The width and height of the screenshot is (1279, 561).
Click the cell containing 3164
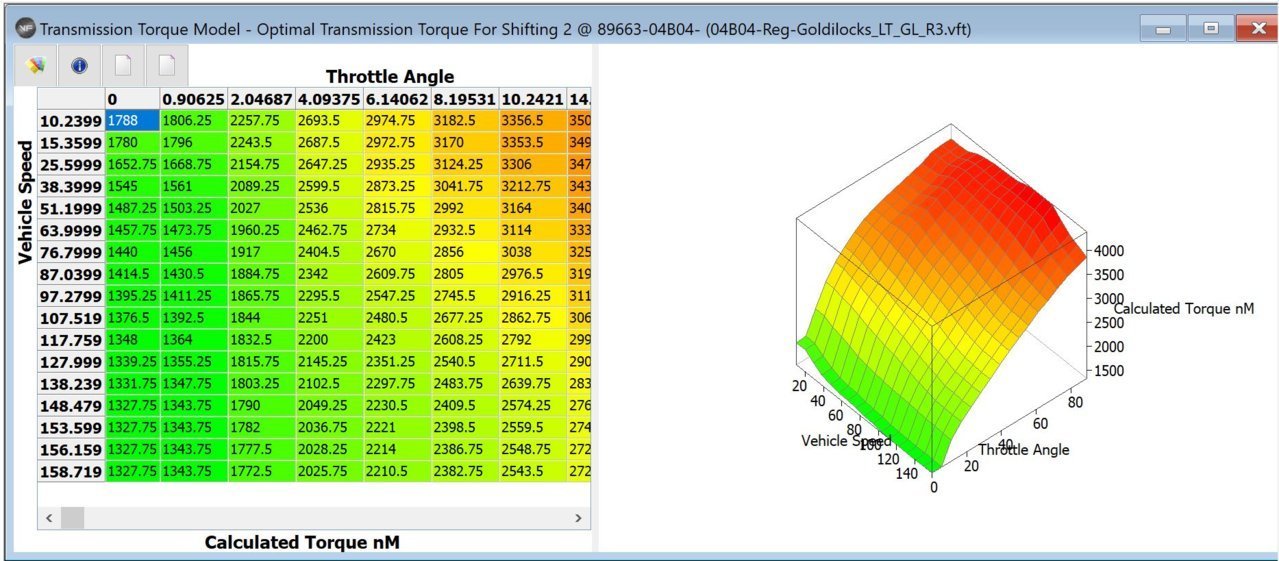[533, 208]
